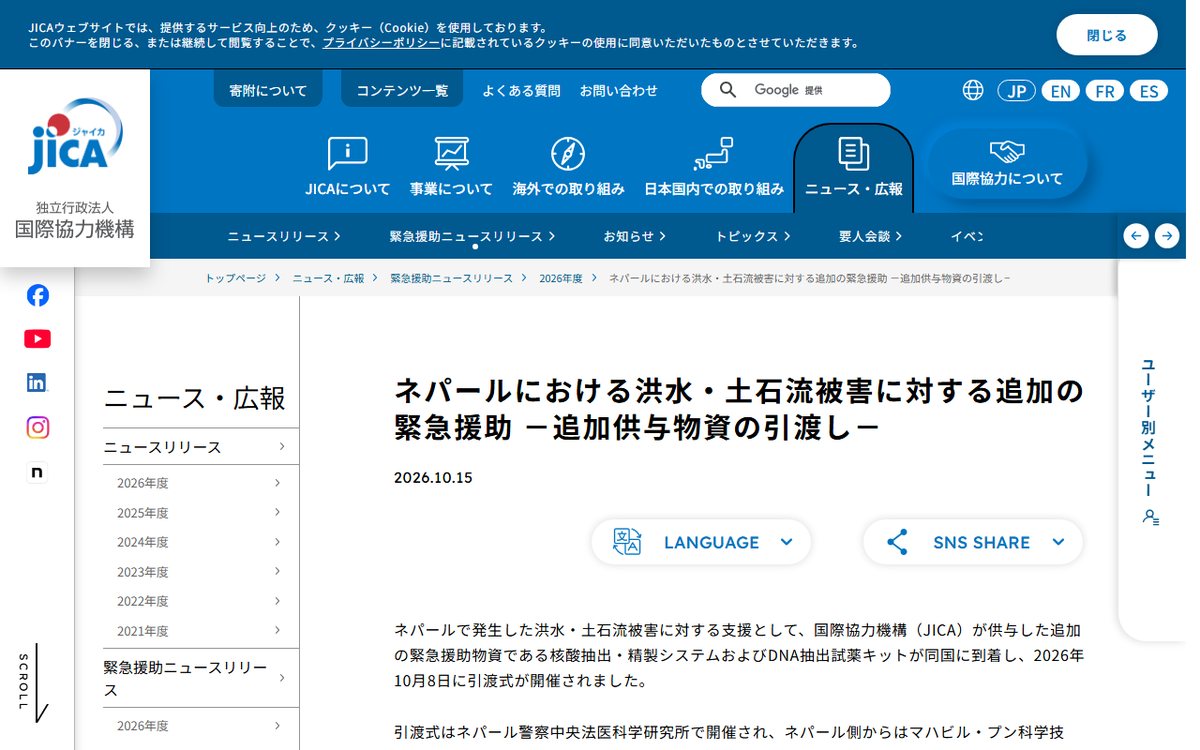Click 寄附について button
The image size is (1200, 750).
point(268,90)
